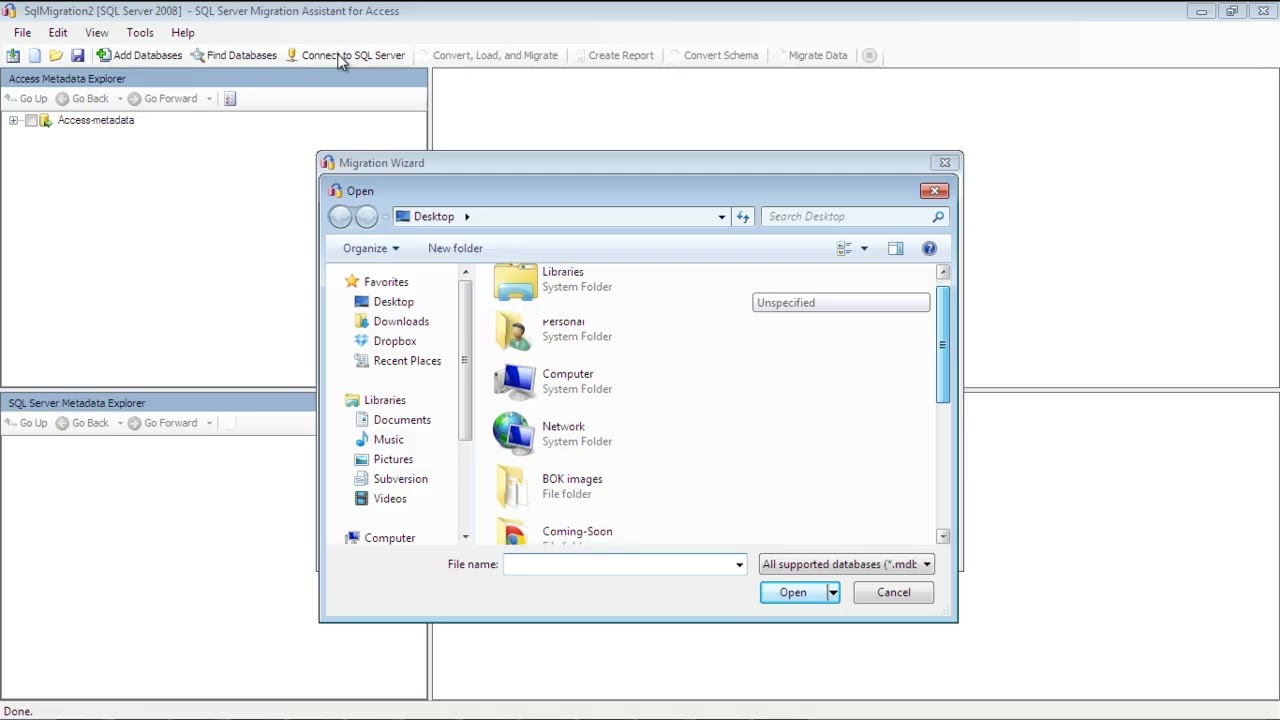Open the Edit menu
This screenshot has height=720, width=1280.
click(x=58, y=32)
